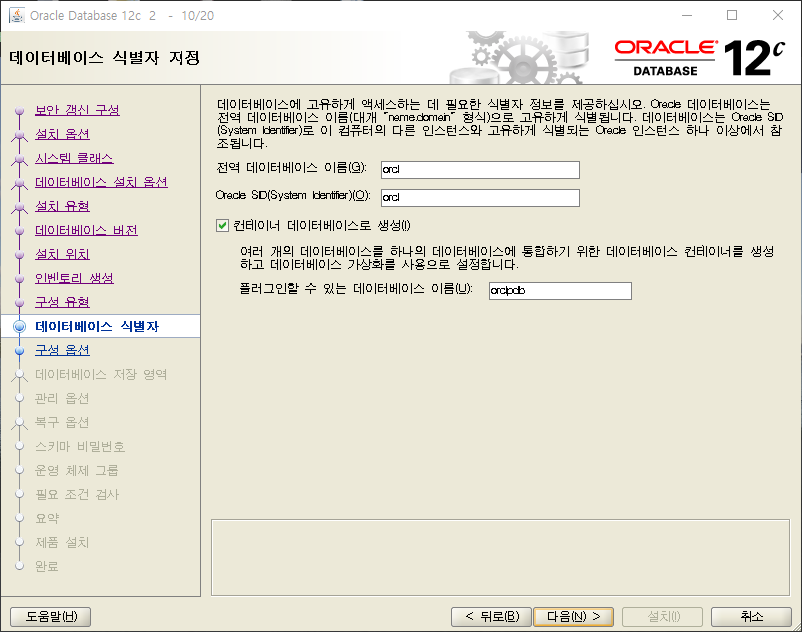Click the step bullet icon beside 구성 옵션
Viewport: 802px width, 632px height.
click(19, 351)
